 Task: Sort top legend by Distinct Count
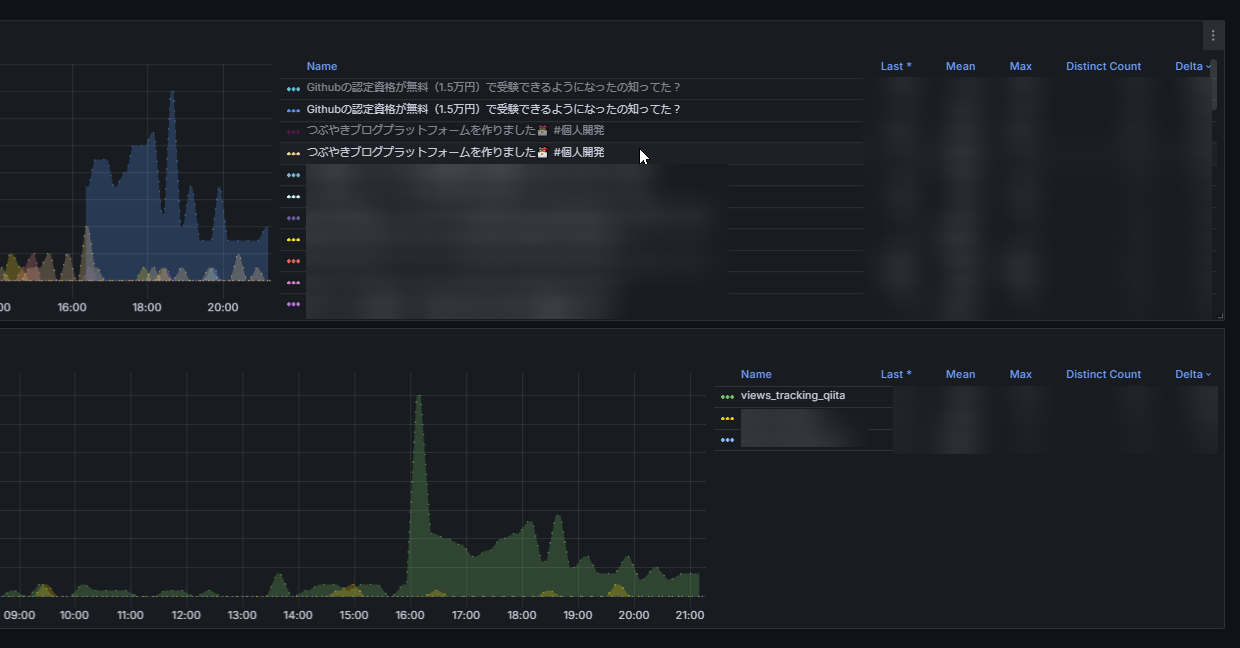1103,67
